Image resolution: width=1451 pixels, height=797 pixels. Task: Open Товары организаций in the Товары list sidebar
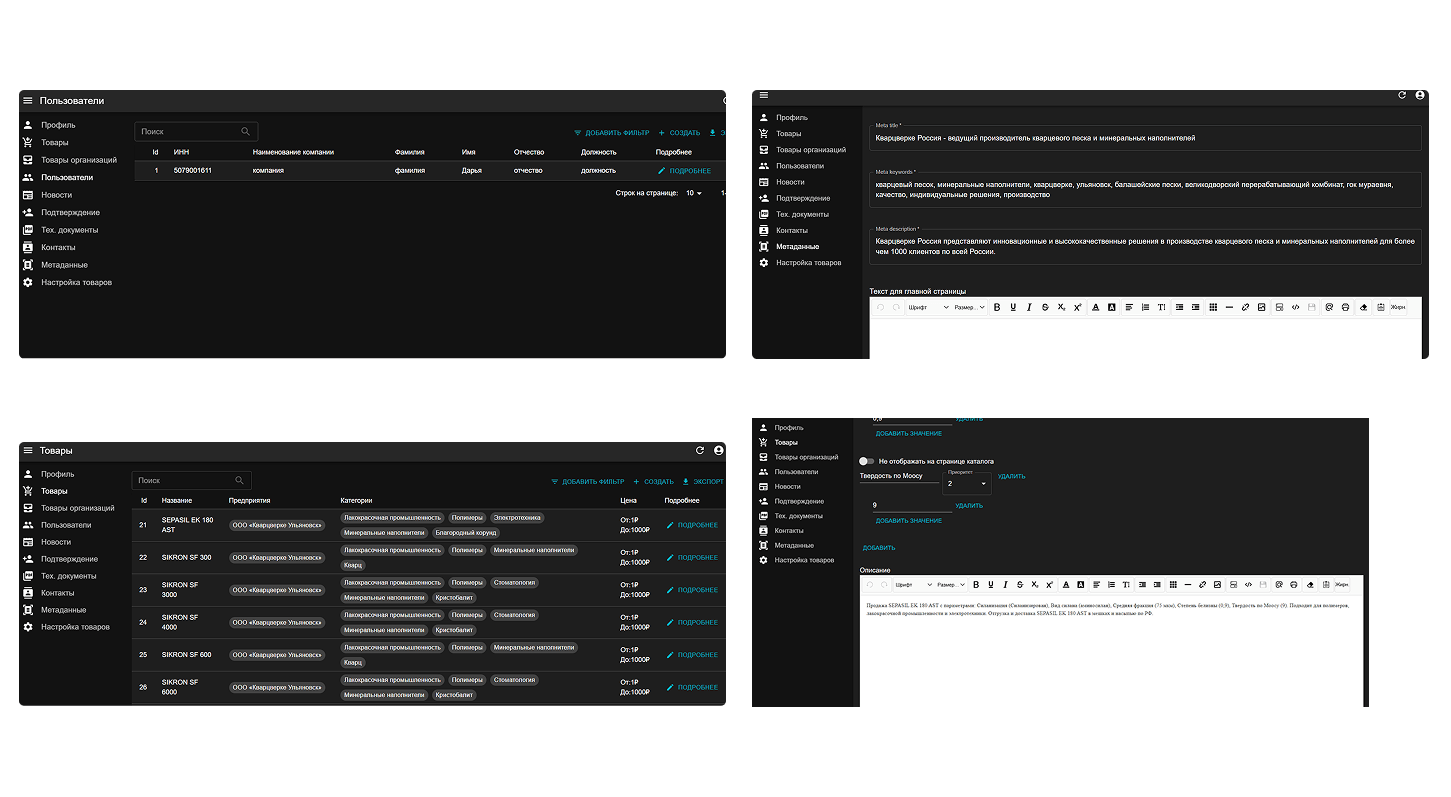(x=78, y=508)
